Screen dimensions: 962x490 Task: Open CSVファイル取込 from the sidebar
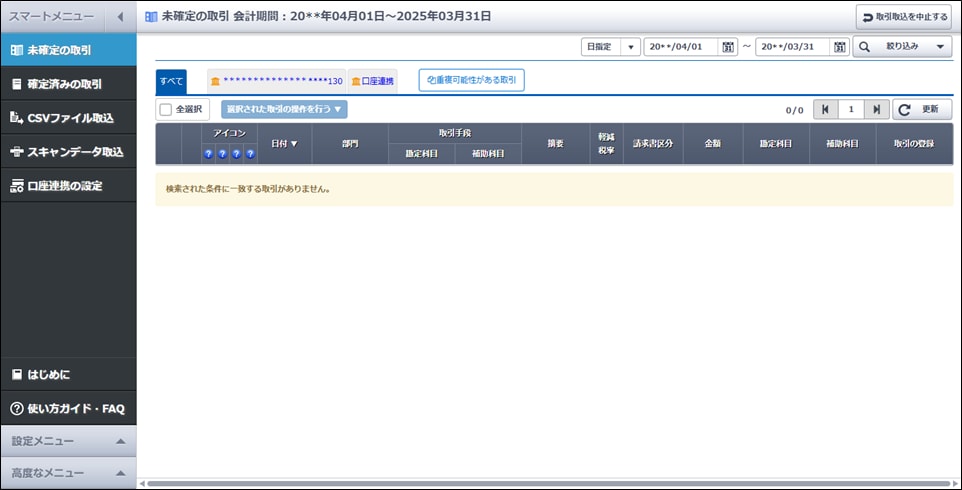coord(68,118)
